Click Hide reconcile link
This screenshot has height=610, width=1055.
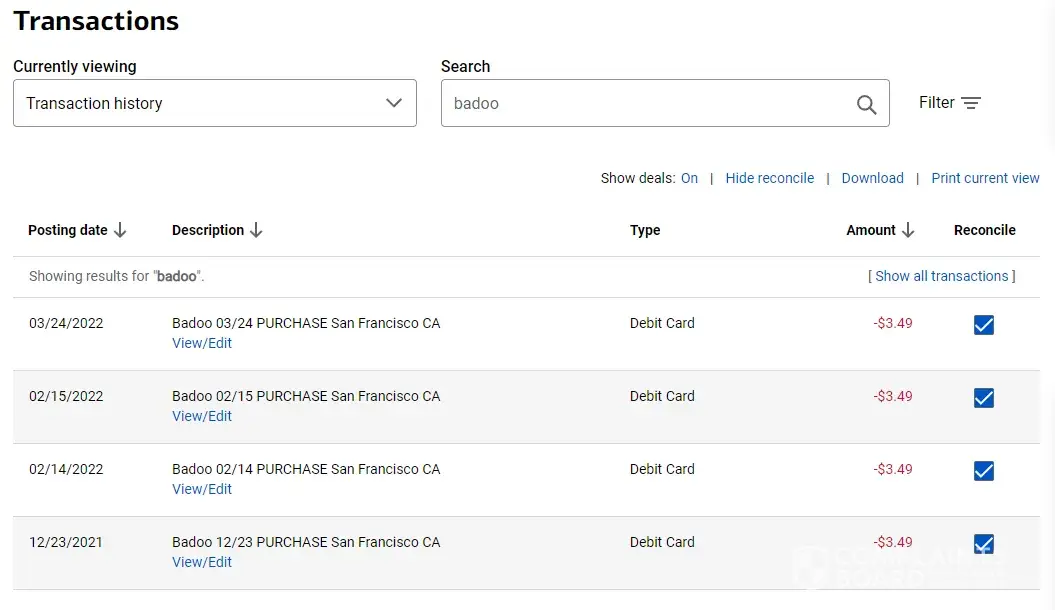click(x=769, y=178)
